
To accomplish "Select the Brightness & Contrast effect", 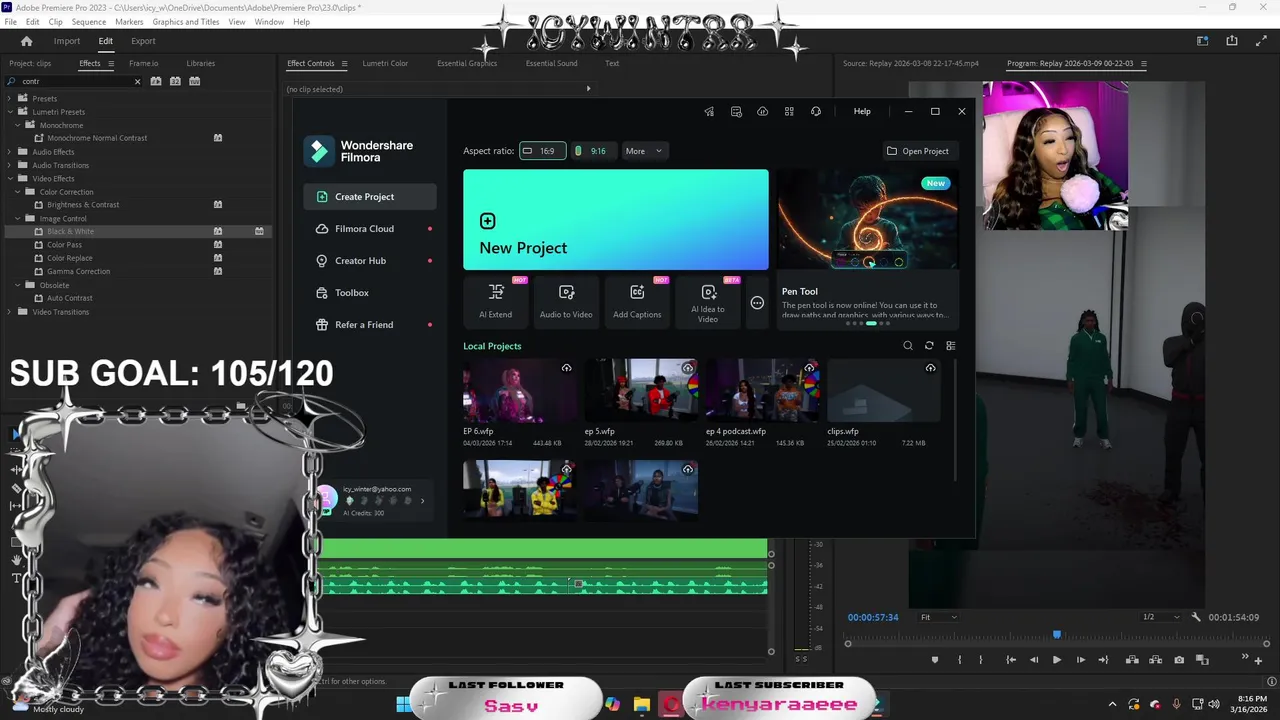I will pos(83,205).
